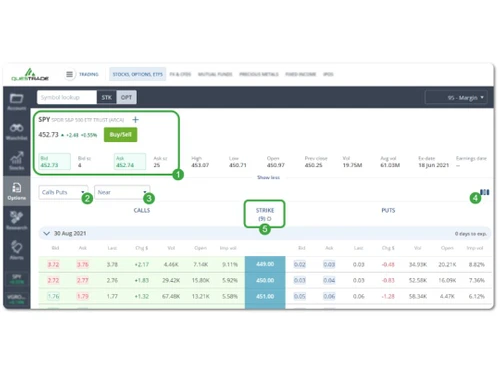Go to the Stocks chart icon

(x=16, y=161)
